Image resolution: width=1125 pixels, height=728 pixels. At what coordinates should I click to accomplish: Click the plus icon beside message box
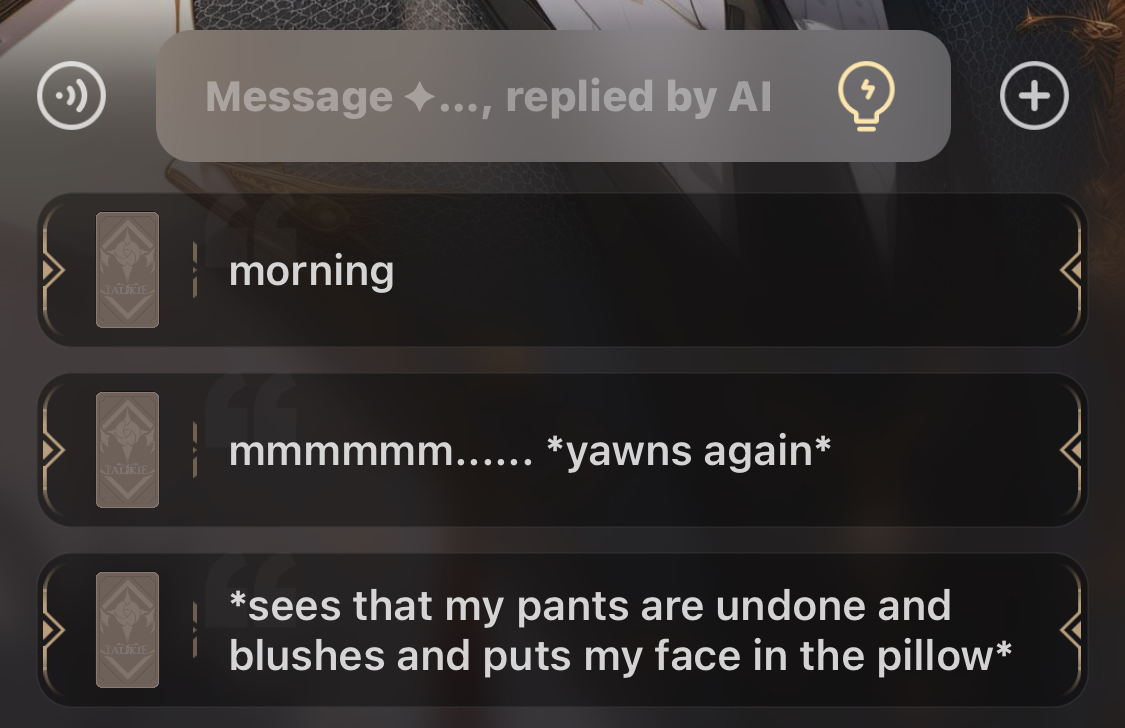1034,95
